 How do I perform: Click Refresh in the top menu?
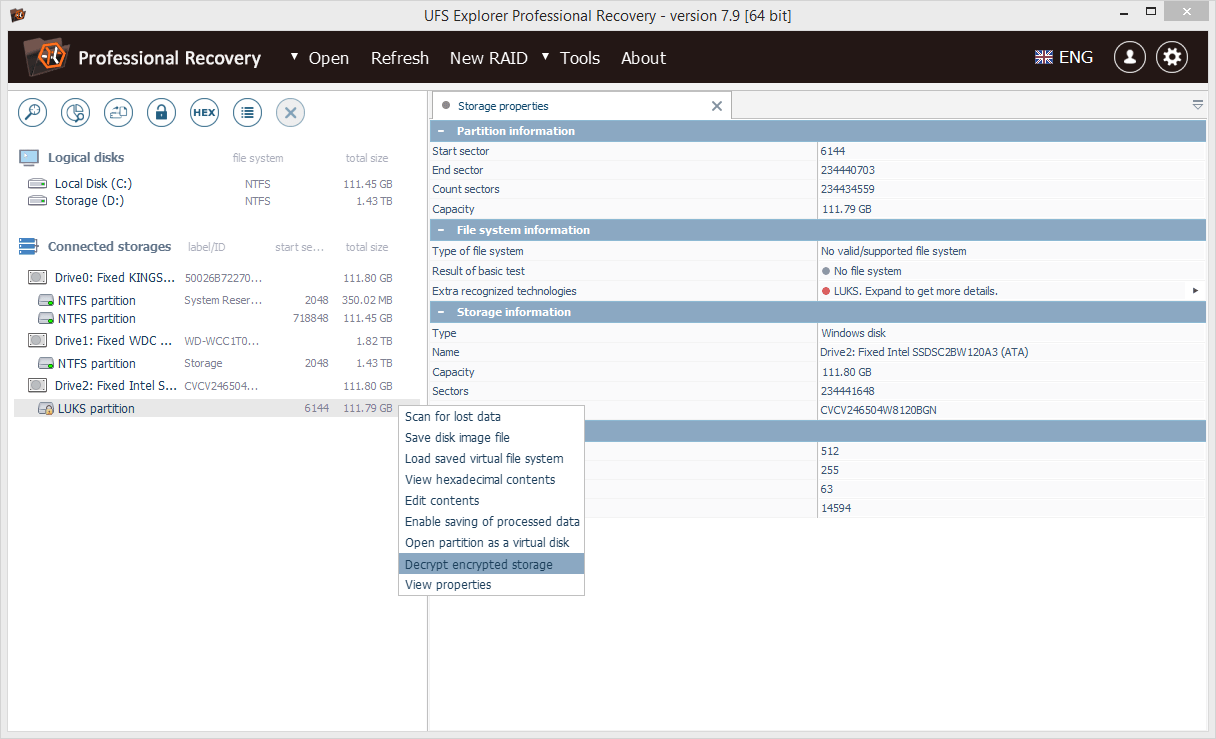(400, 58)
